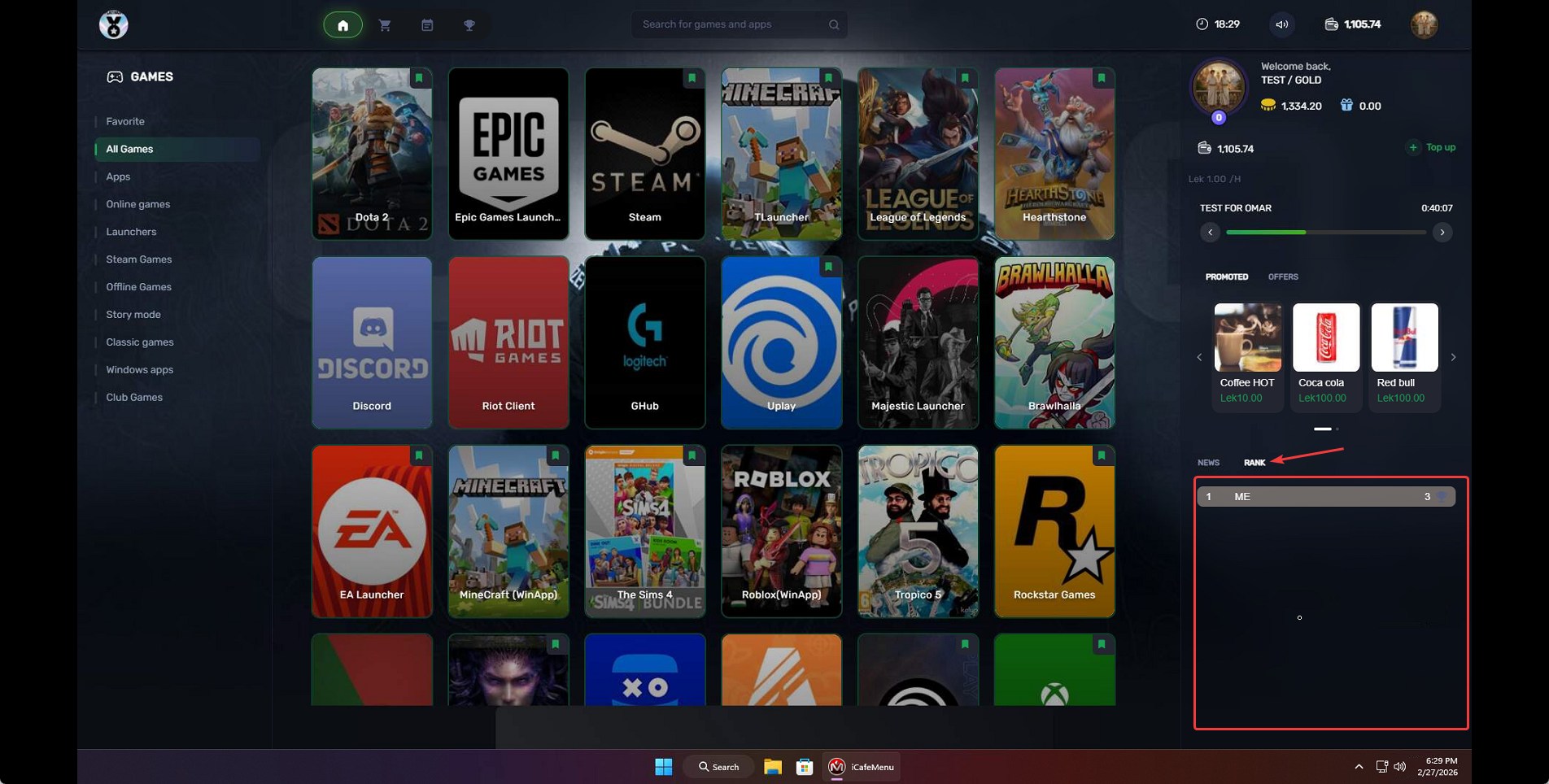The height and width of the screenshot is (784, 1549).
Task: Launch The Sims 4
Action: 645,531
